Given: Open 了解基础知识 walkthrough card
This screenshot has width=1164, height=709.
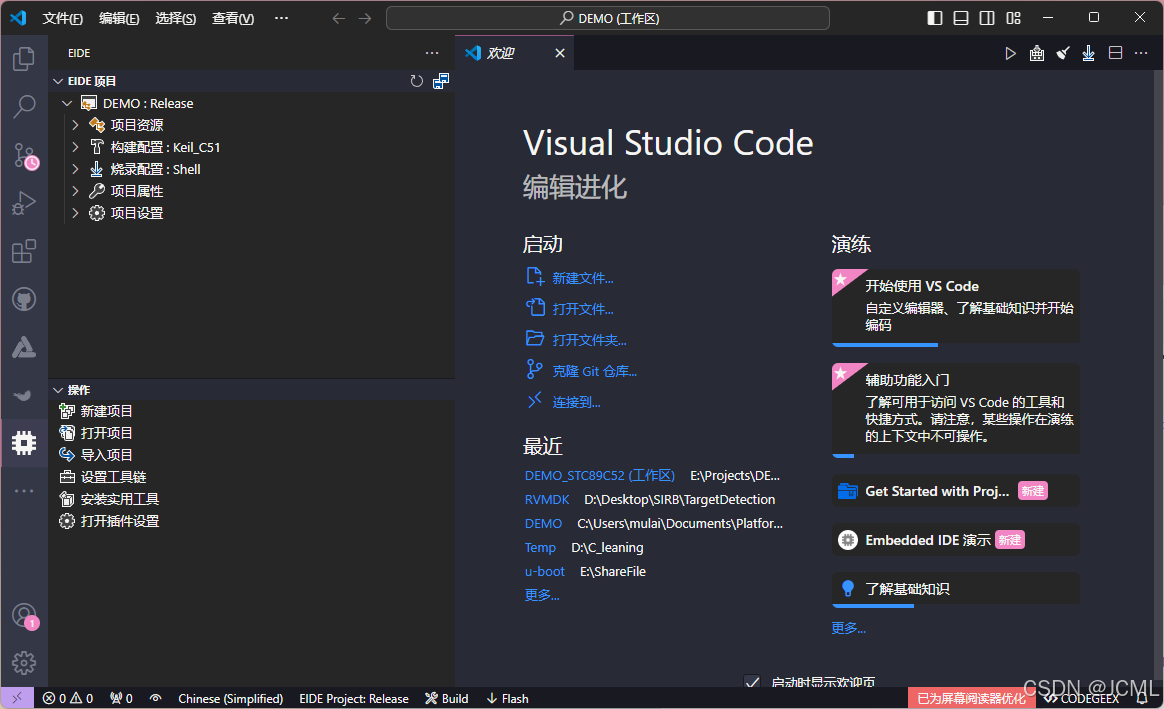Looking at the screenshot, I should coord(955,589).
